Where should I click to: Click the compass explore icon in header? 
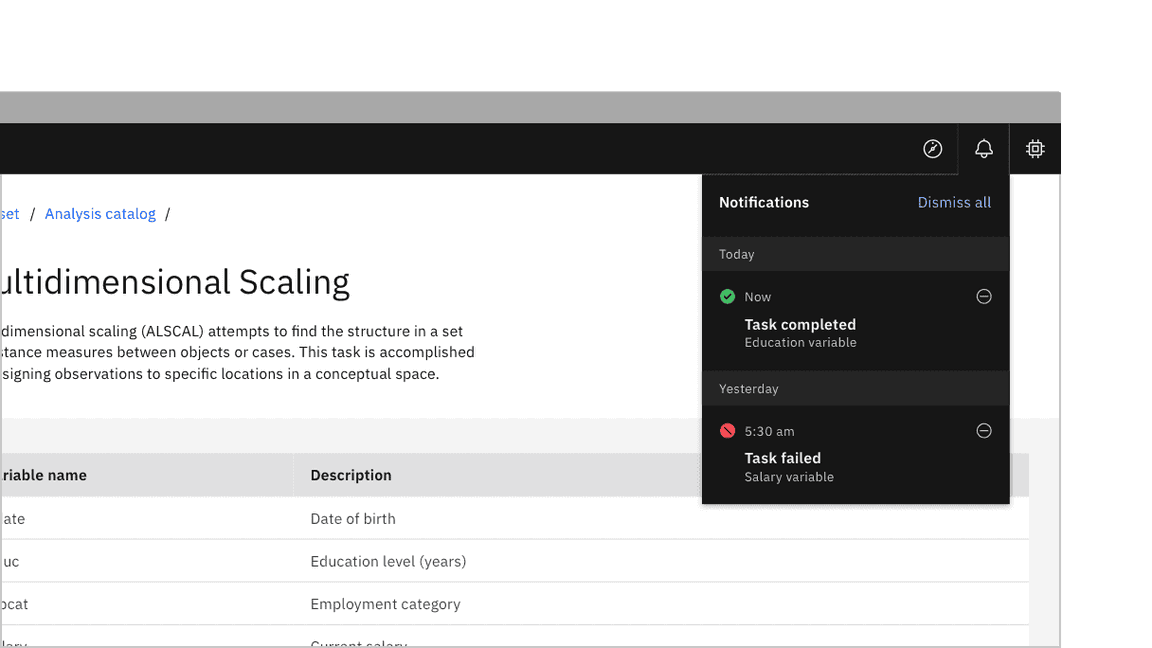(932, 149)
